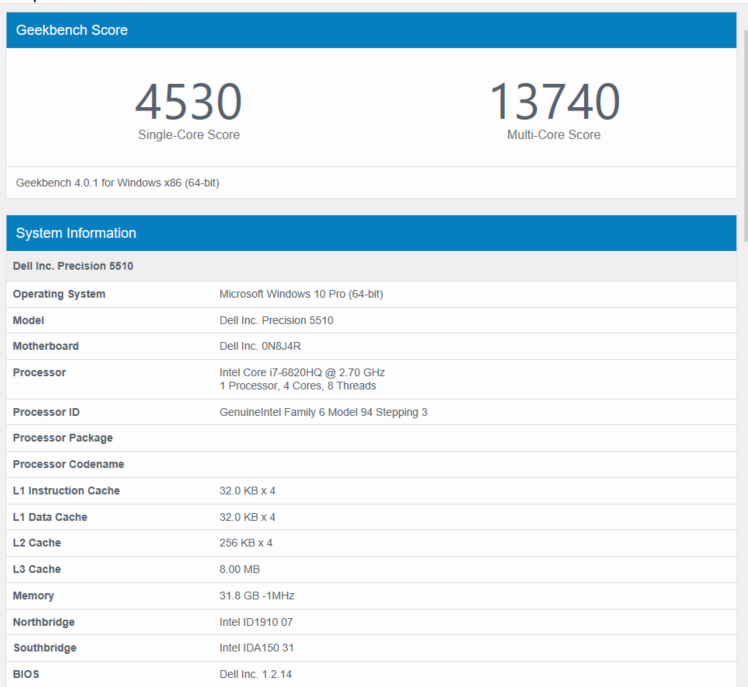Select L1 Data Cache value 32.0 KB x 4
Image resolution: width=748 pixels, height=687 pixels.
coord(247,517)
